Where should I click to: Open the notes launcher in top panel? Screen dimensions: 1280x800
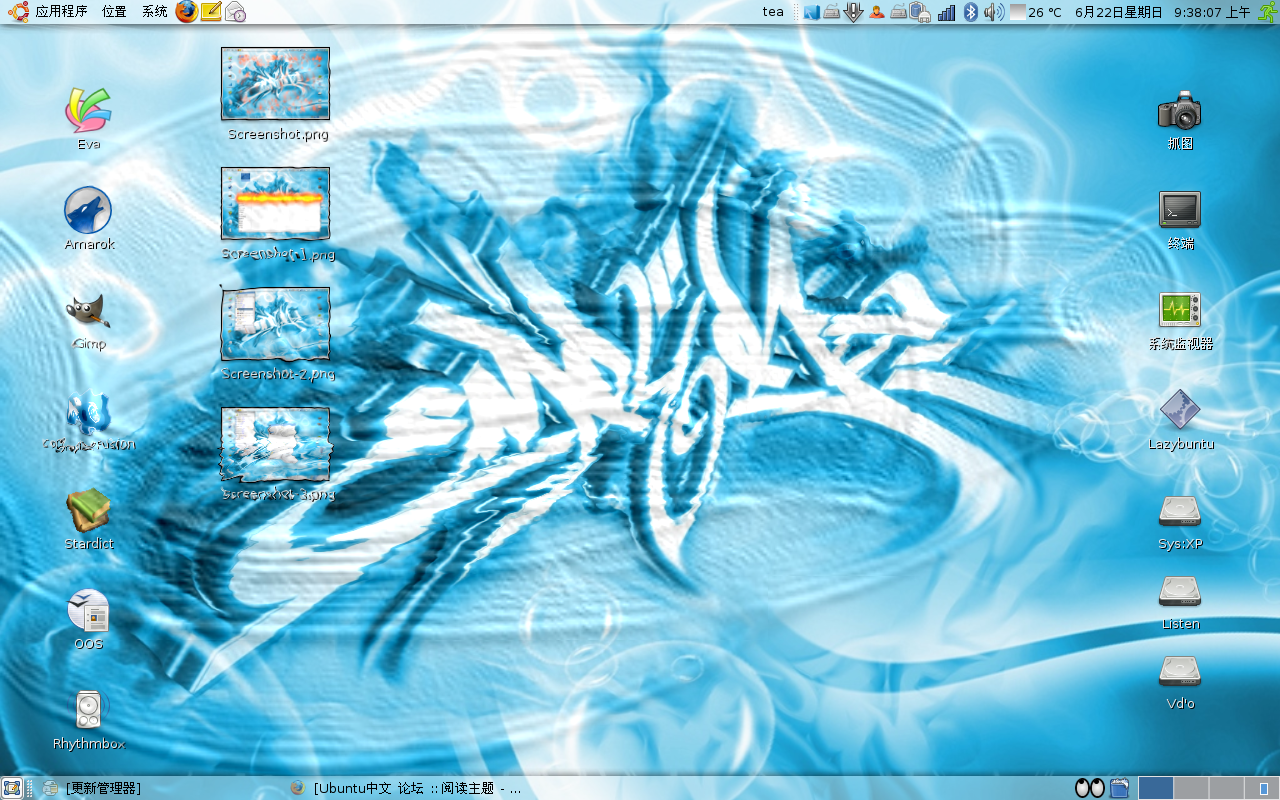pos(211,12)
